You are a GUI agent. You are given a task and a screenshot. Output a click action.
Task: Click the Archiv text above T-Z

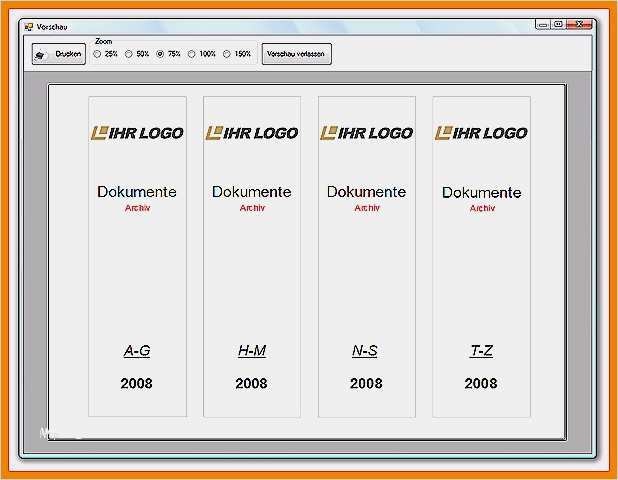(482, 208)
